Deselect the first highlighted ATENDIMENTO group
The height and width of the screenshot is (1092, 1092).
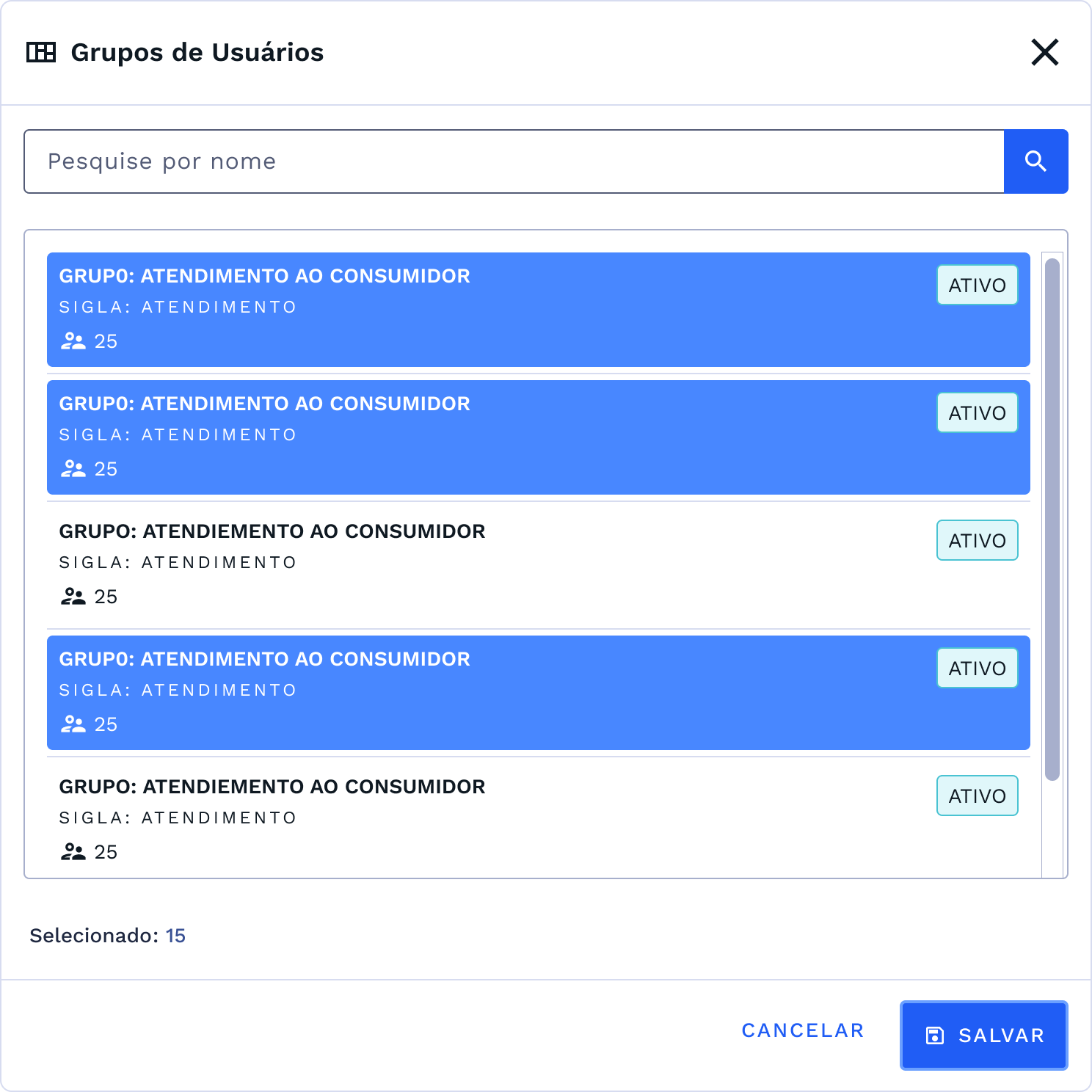pos(514,308)
